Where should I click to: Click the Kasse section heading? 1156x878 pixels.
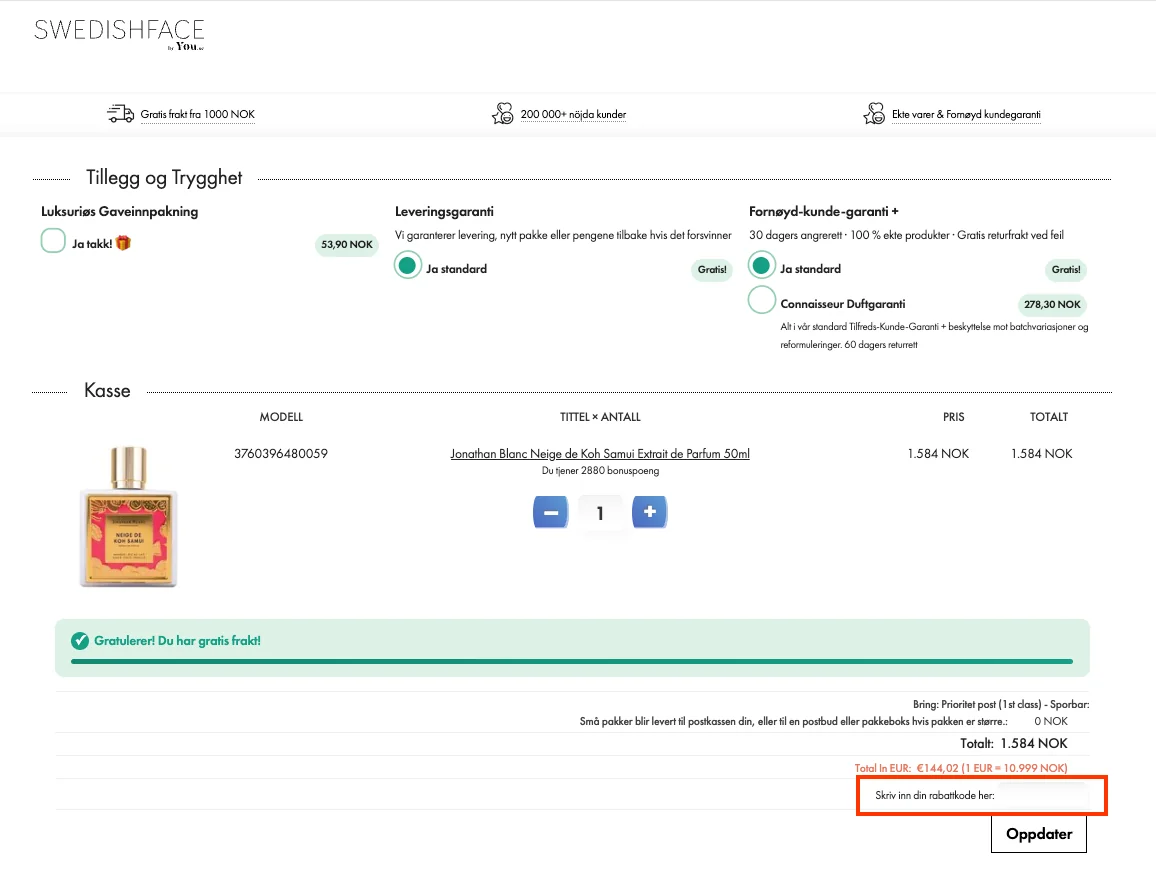[107, 391]
